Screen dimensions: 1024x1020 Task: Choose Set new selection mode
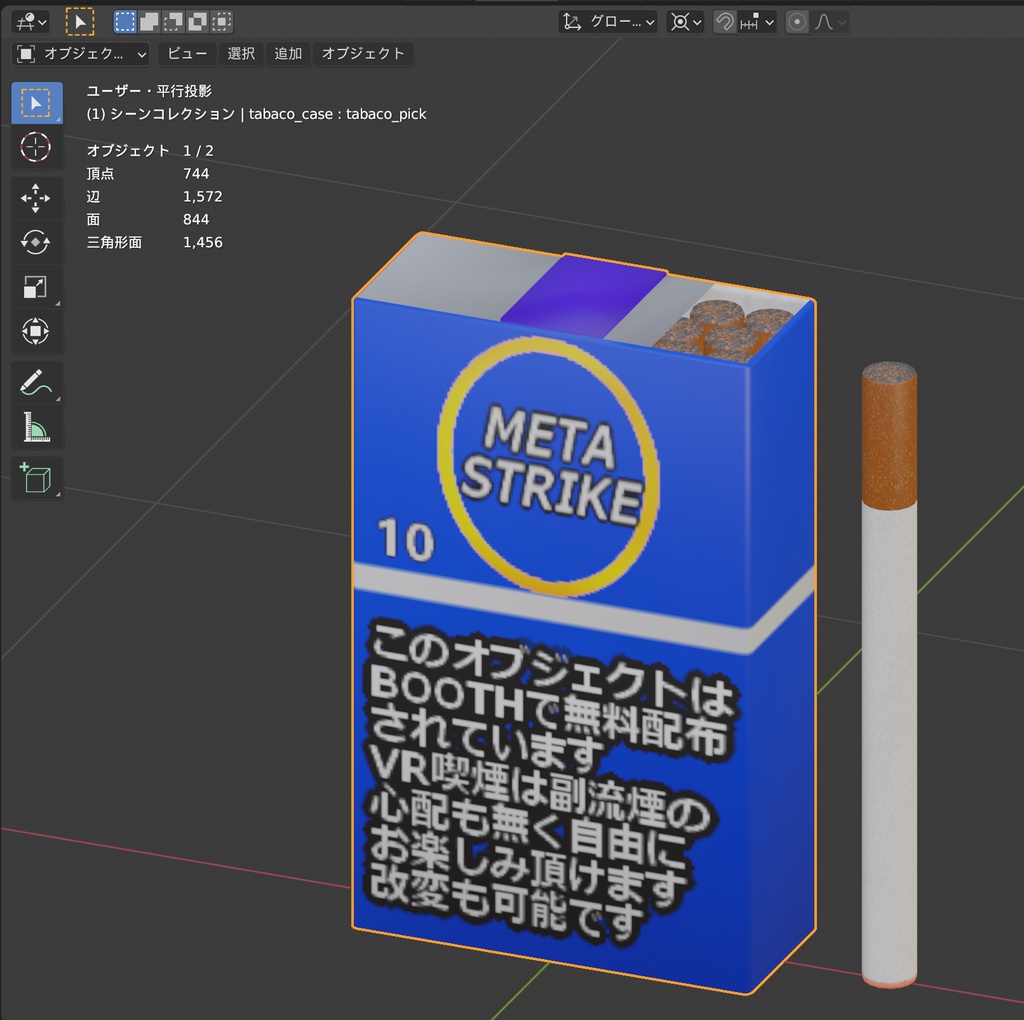[125, 22]
